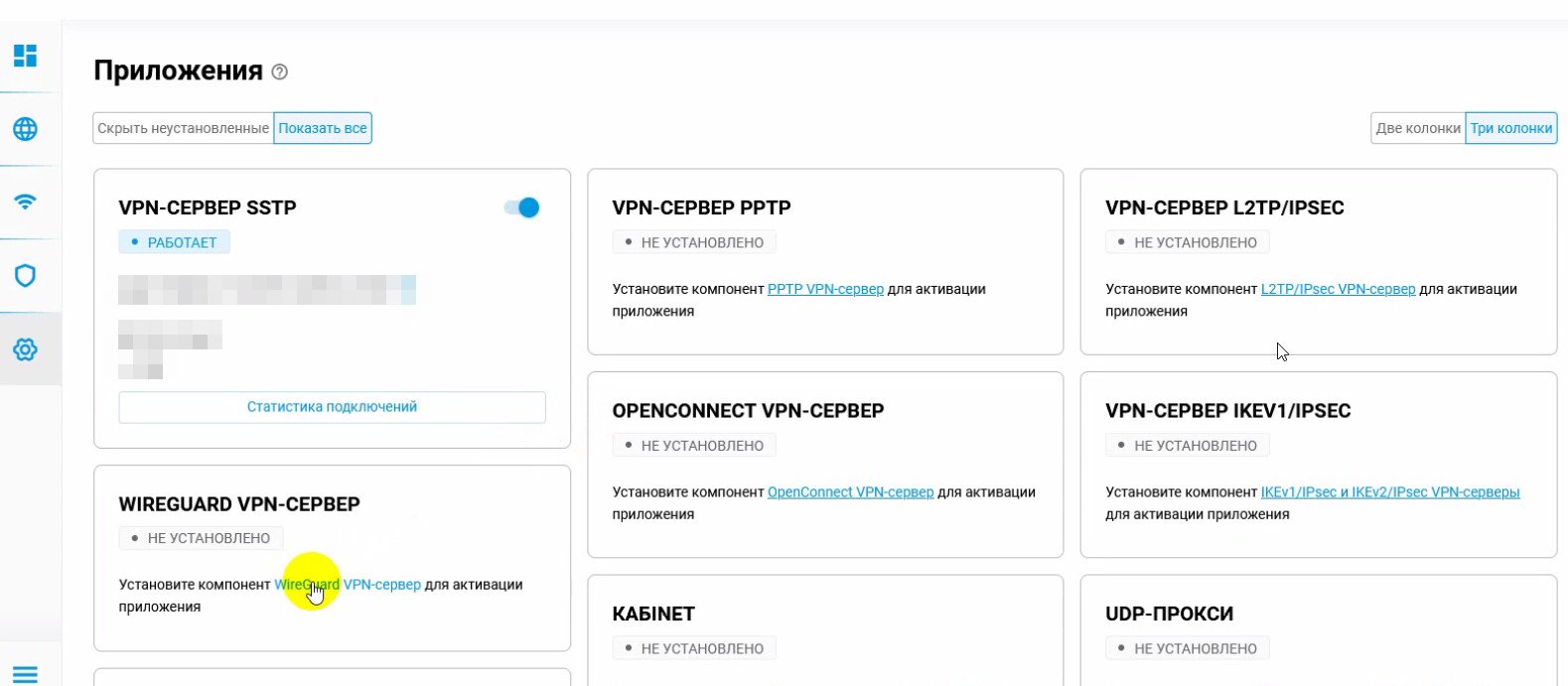Open the Internet globe icon in sidebar

26,129
